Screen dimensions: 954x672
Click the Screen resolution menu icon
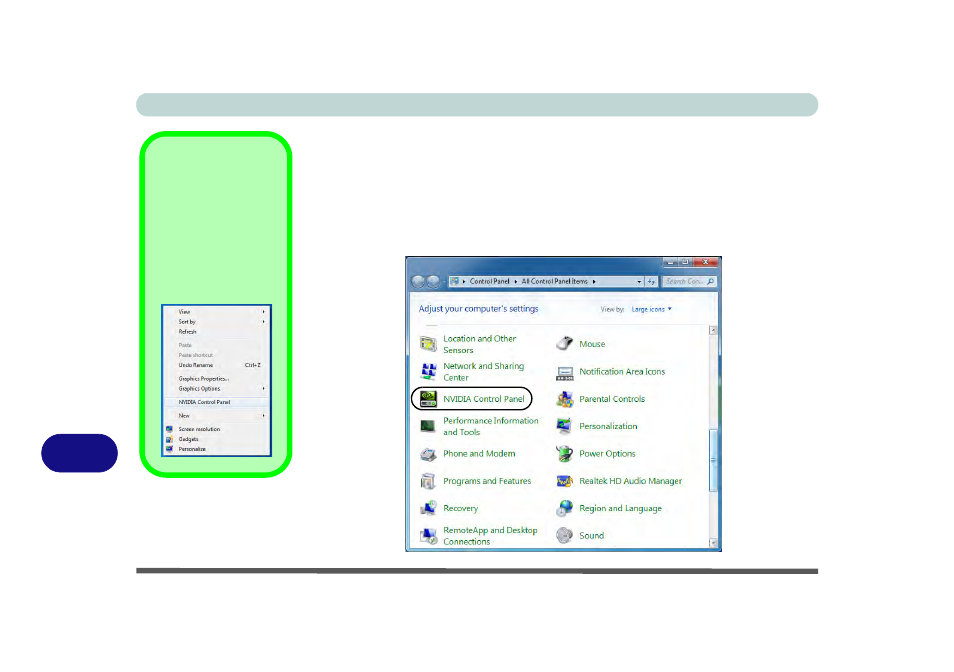pyautogui.click(x=170, y=429)
